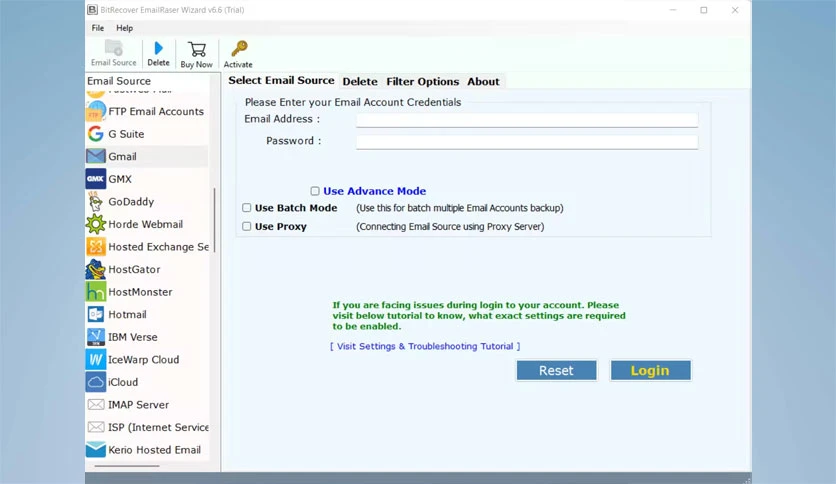Screen dimensions: 836x484
Task: Click the Password input field
Action: pos(527,142)
